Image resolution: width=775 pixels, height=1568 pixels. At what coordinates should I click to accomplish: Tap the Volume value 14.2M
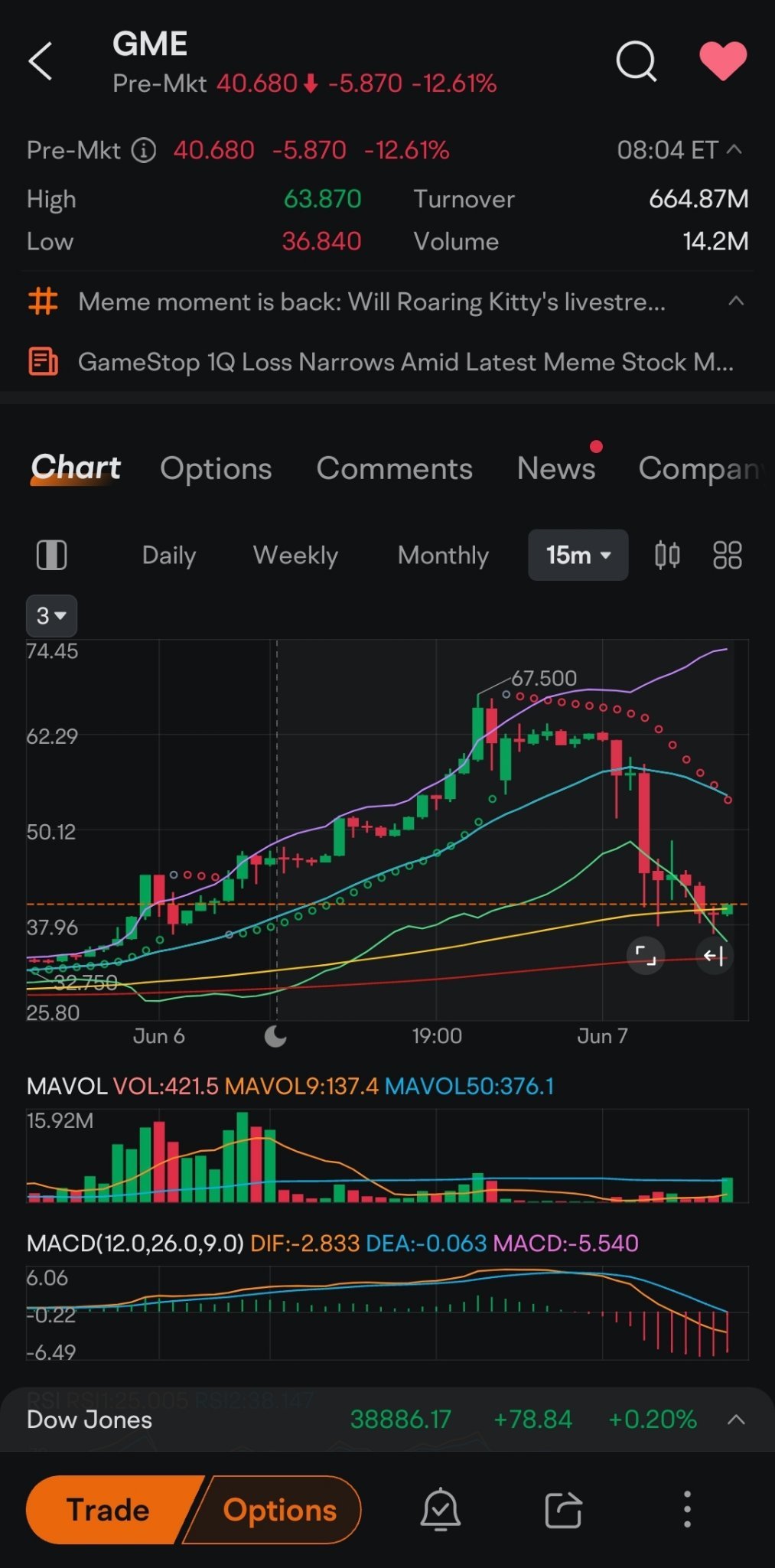[x=715, y=241]
